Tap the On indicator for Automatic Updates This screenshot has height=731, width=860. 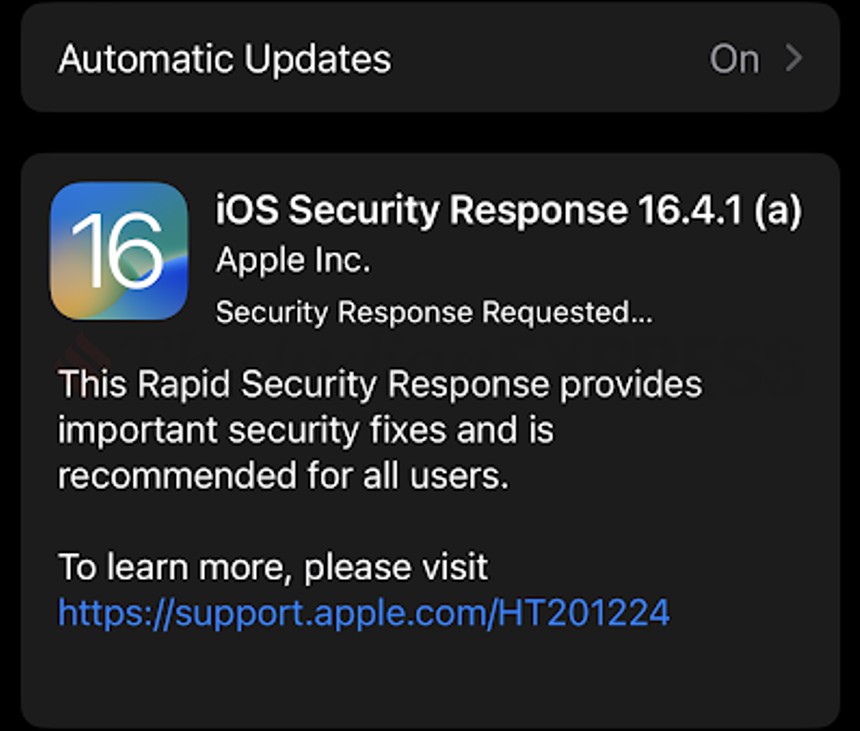coord(737,58)
